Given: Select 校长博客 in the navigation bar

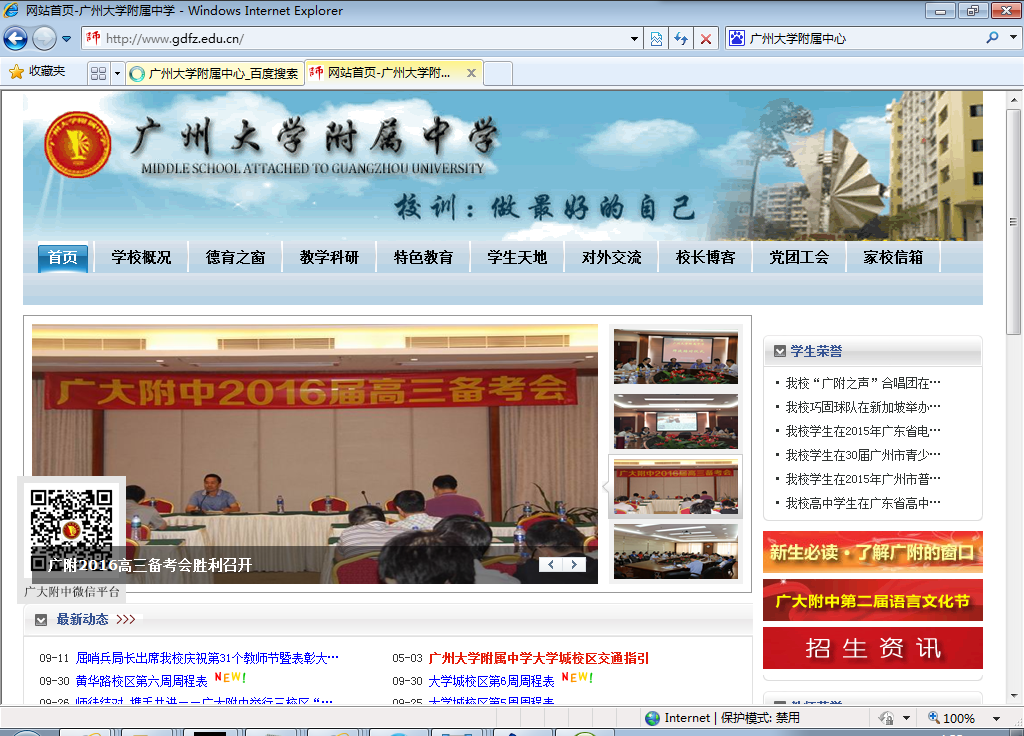Looking at the screenshot, I should click(705, 257).
